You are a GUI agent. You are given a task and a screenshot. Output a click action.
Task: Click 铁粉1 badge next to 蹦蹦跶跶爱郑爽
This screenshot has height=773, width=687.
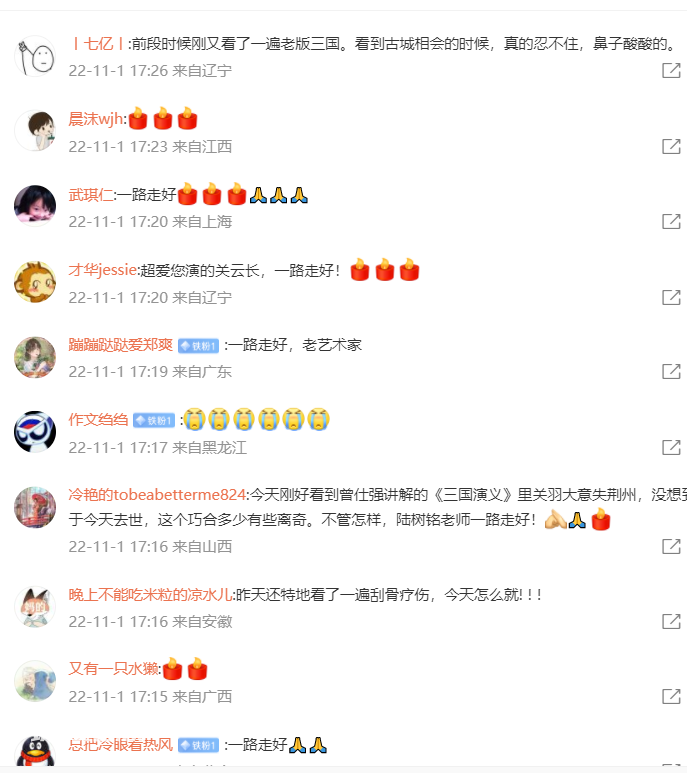click(198, 346)
